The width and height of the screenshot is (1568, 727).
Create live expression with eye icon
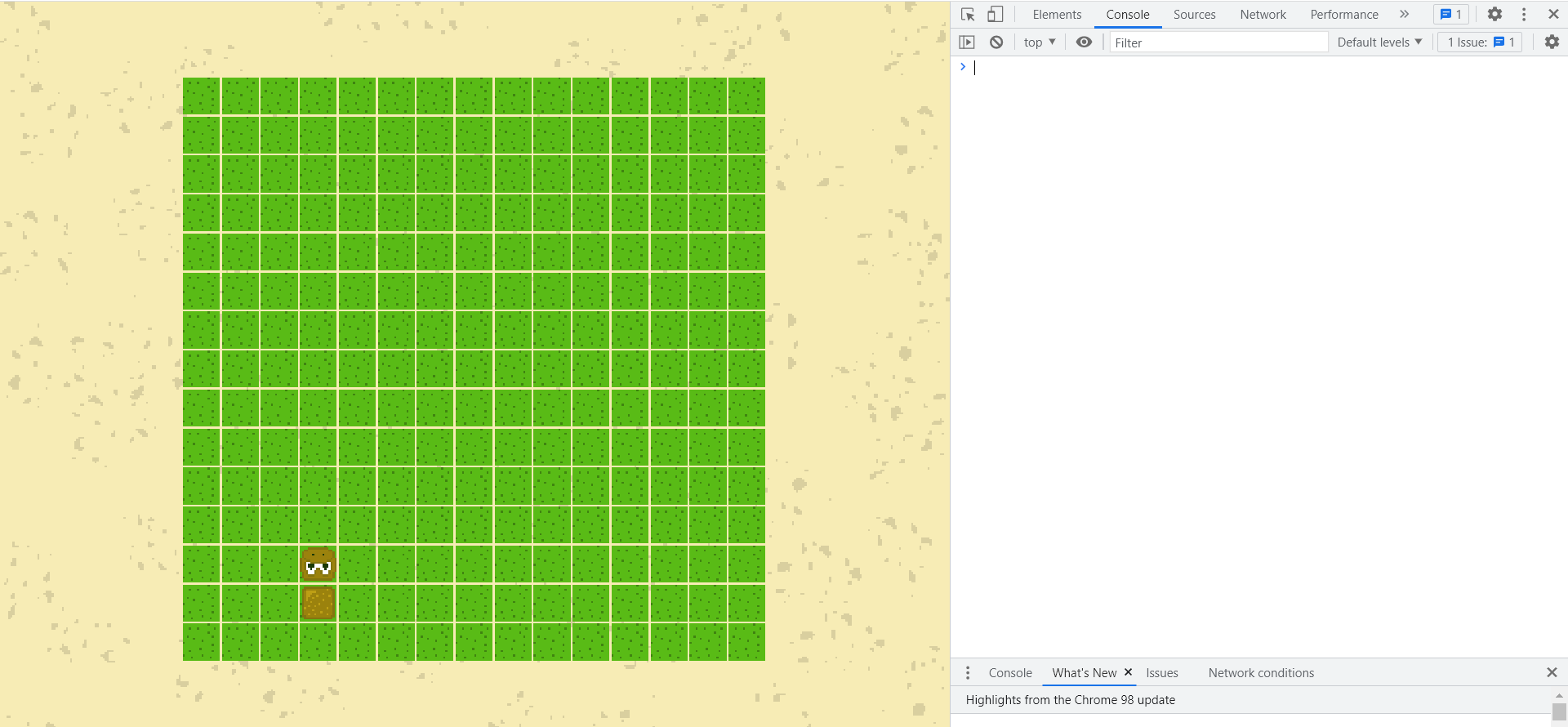click(x=1084, y=42)
